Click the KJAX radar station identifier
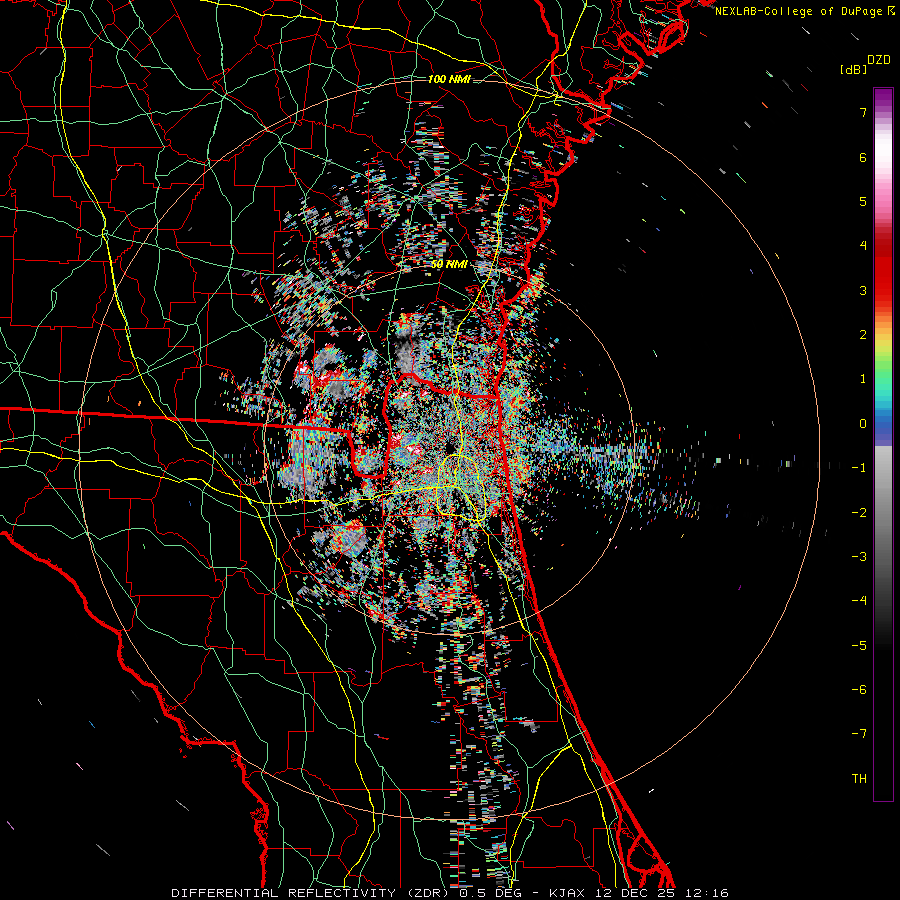This screenshot has width=900, height=900. pos(567,893)
